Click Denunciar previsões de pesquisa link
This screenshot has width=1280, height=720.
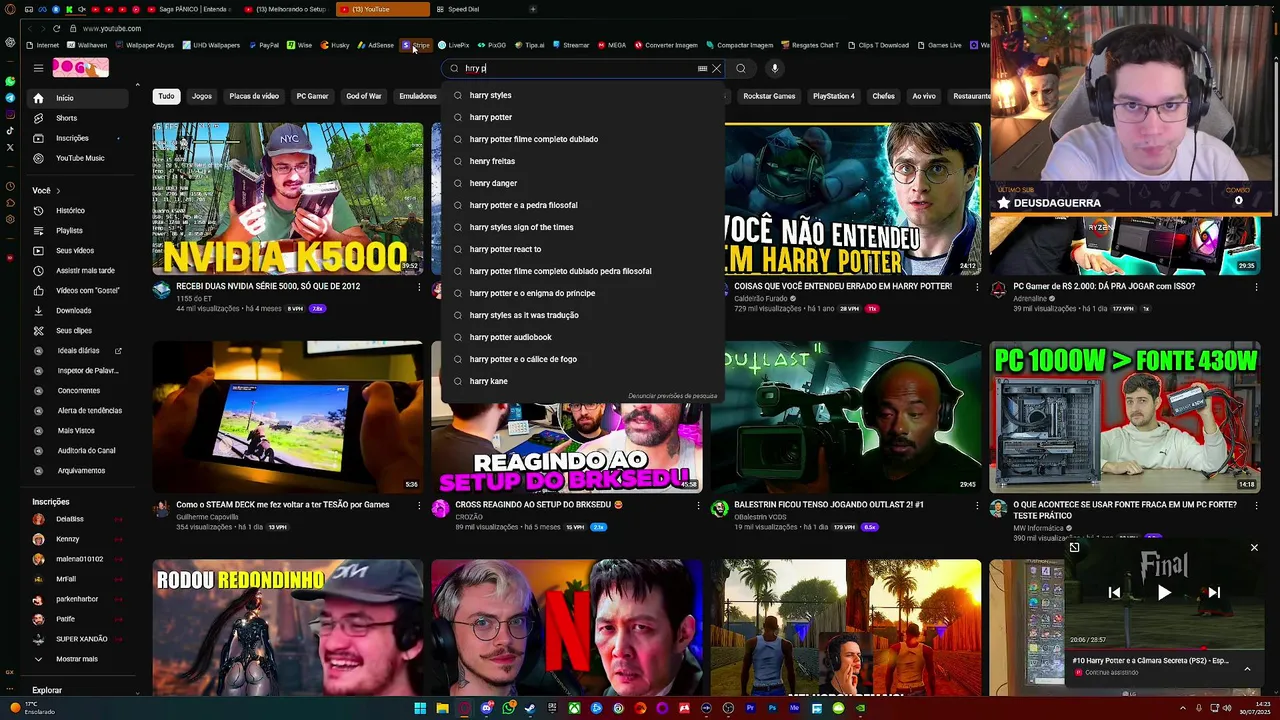point(672,396)
